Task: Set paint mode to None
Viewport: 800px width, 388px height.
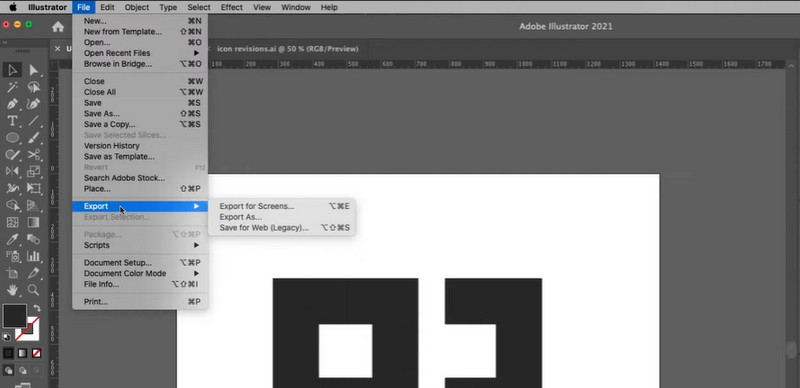Action: pos(36,353)
